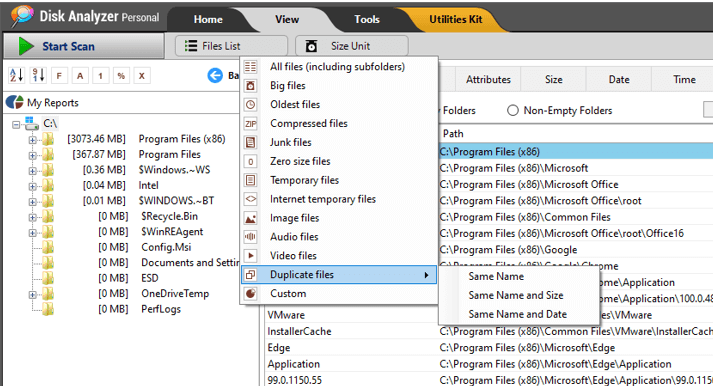
Task: Open the Tools tab
Action: coord(367,20)
